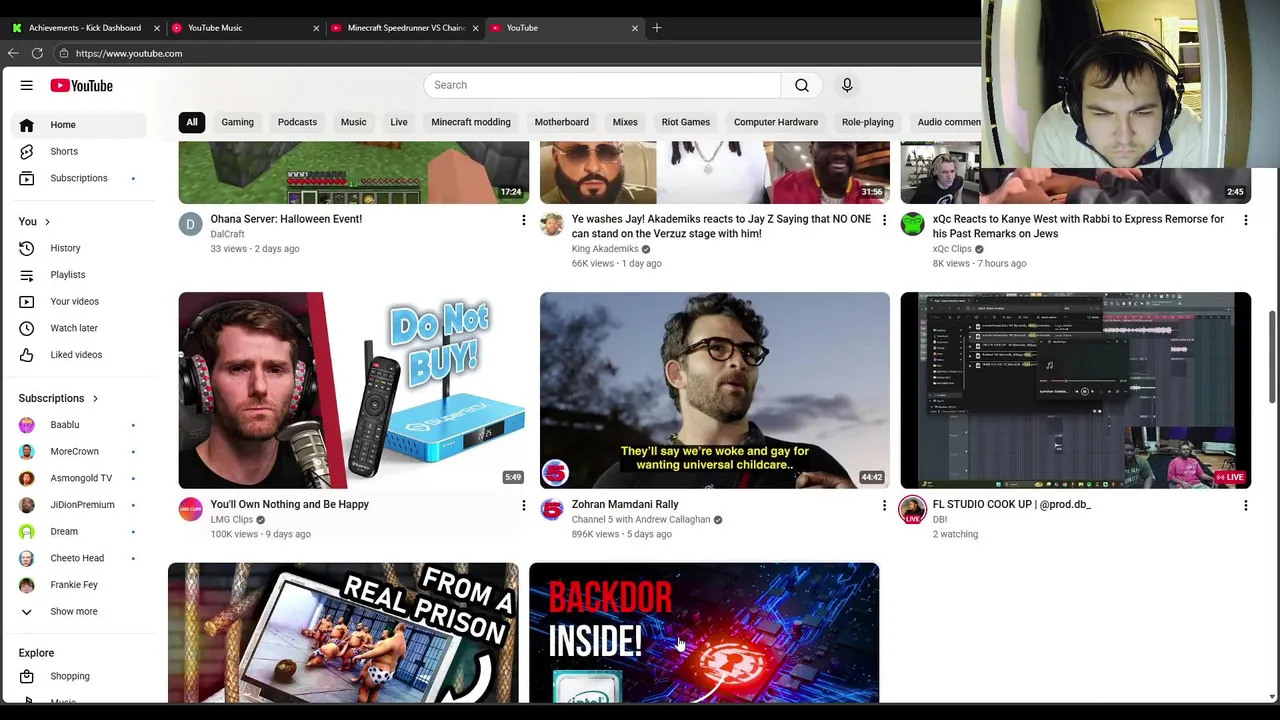Screen dimensions: 1280x720
Task: Open History in the sidebar
Action: coord(80,248)
